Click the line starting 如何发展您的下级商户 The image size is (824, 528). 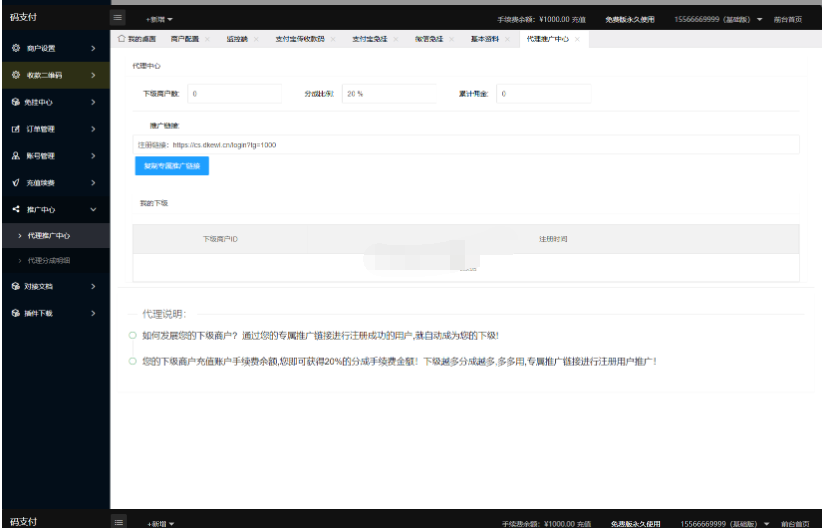320,335
